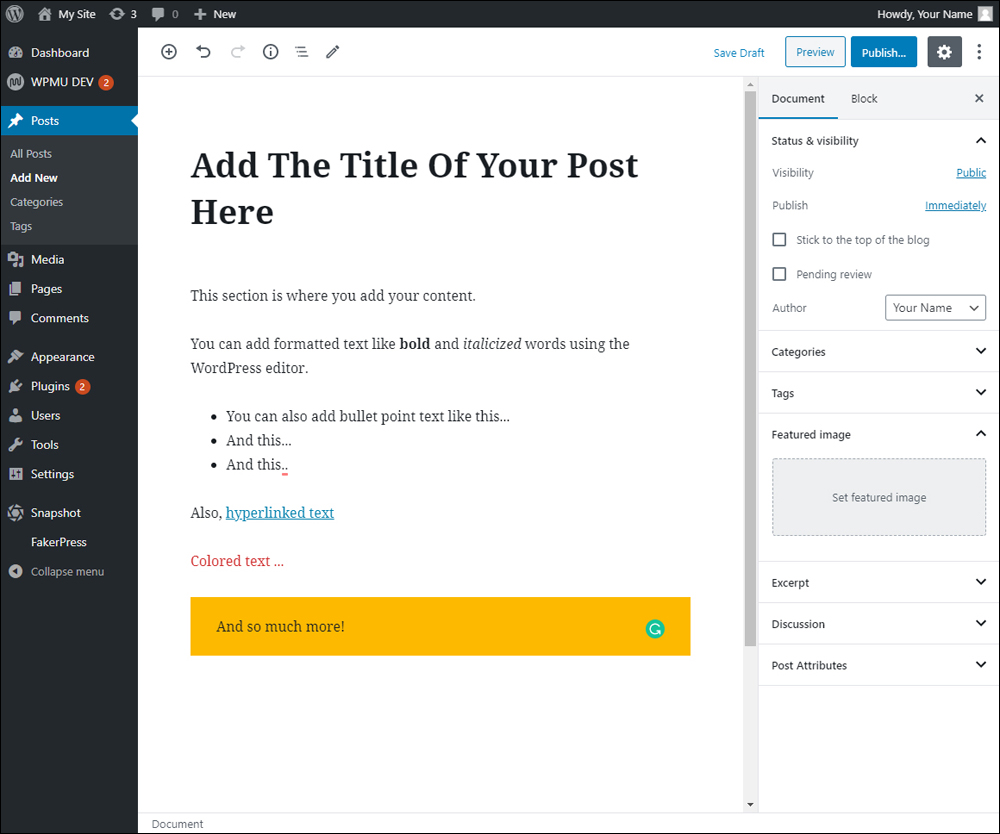The image size is (1000, 834).
Task: Enable Stick to the top of the blog
Action: 780,240
